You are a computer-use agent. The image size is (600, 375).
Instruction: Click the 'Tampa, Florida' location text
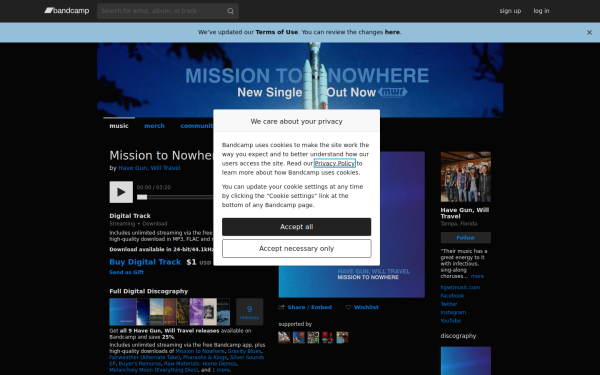coord(459,224)
